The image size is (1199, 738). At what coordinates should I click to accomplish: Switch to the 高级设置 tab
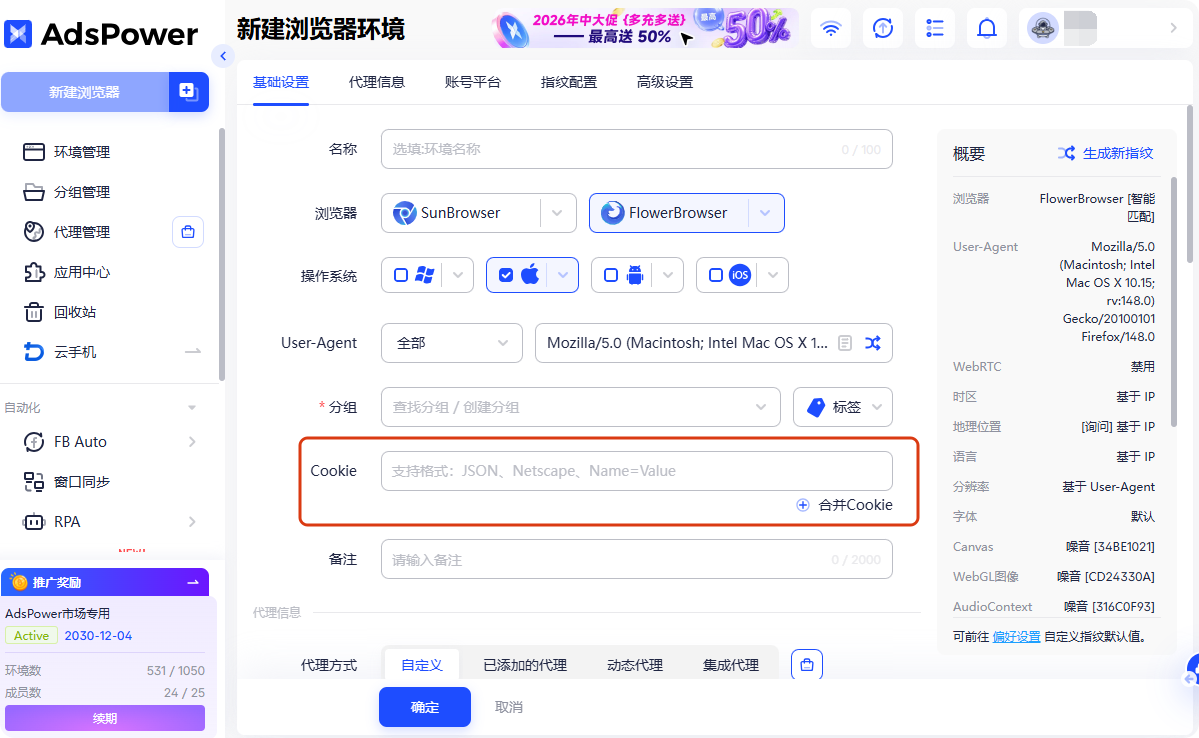click(664, 83)
